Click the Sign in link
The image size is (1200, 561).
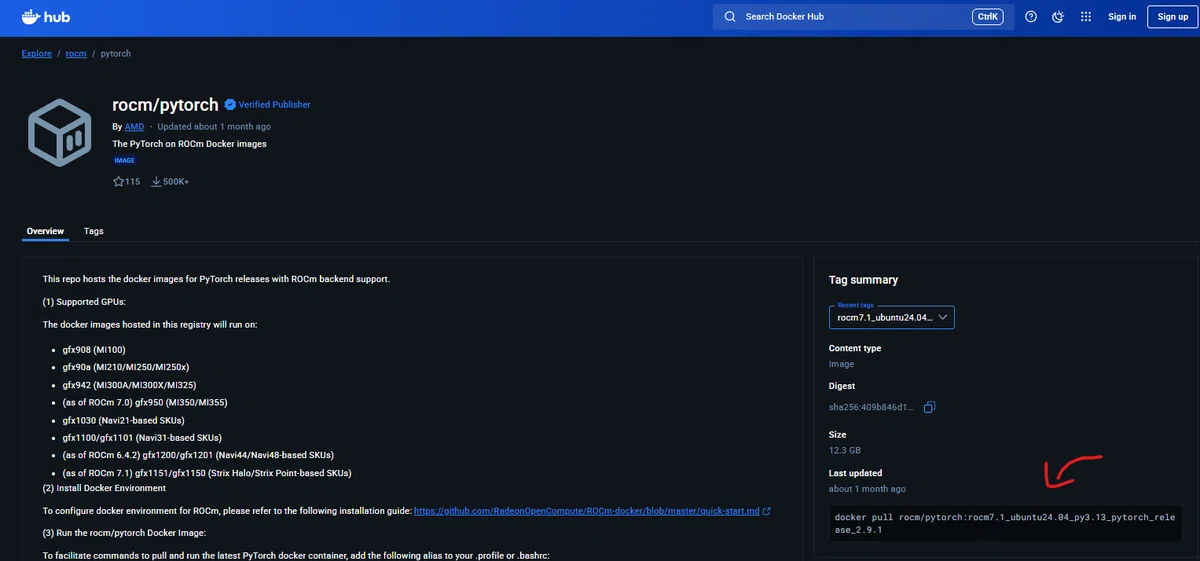[x=1122, y=17]
